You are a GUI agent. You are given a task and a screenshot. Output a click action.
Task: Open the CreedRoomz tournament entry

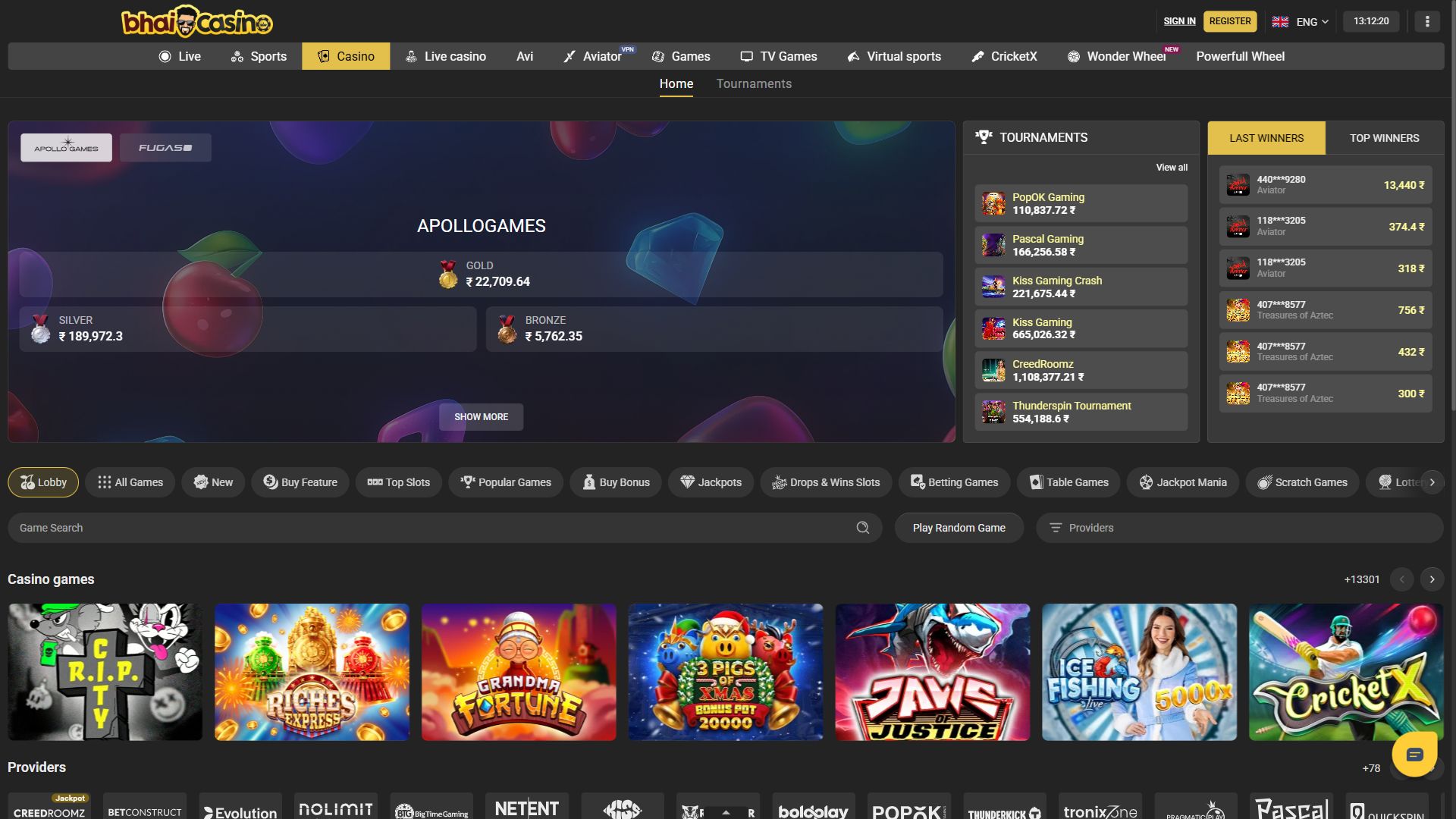click(x=1081, y=370)
